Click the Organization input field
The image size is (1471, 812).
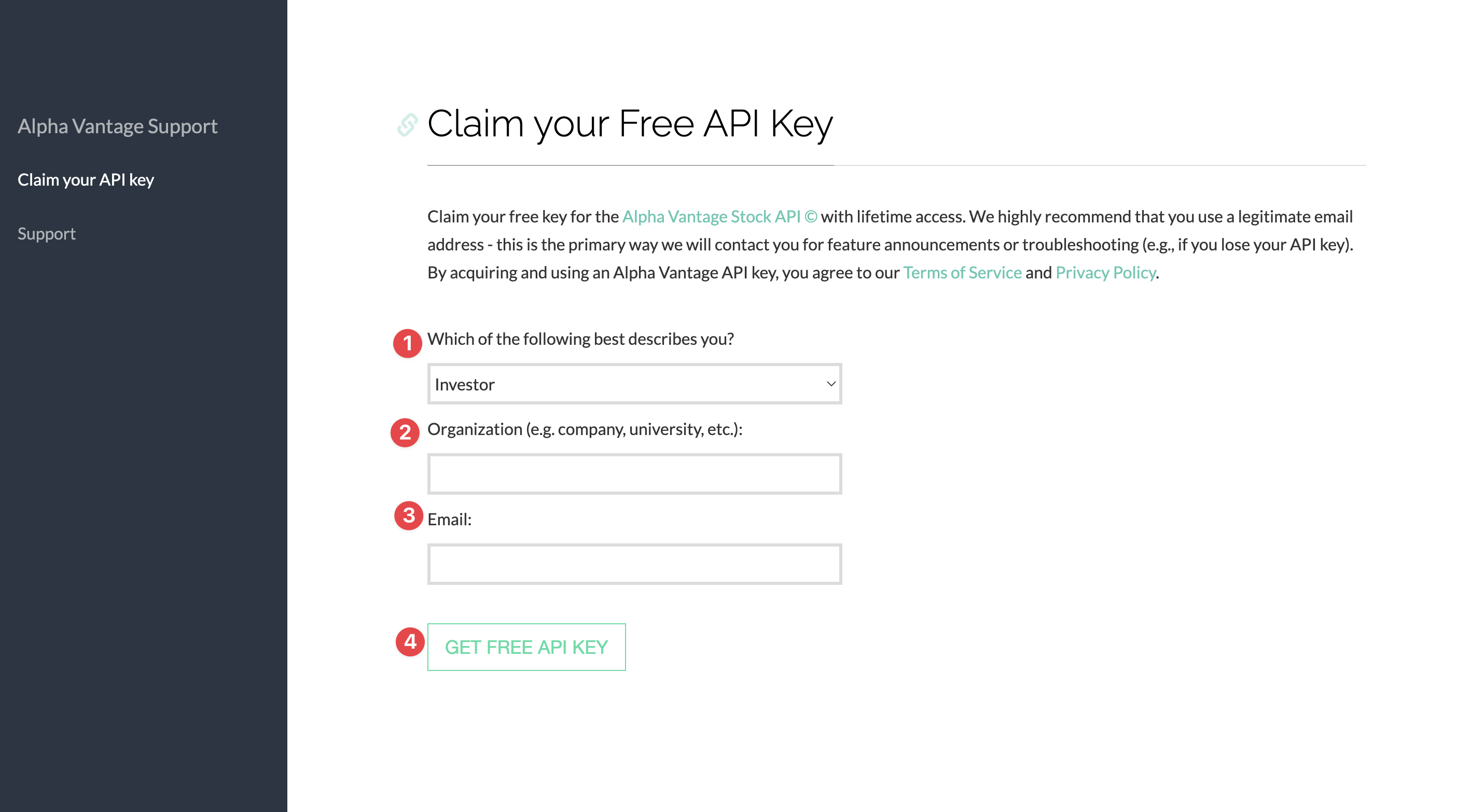pyautogui.click(x=635, y=473)
